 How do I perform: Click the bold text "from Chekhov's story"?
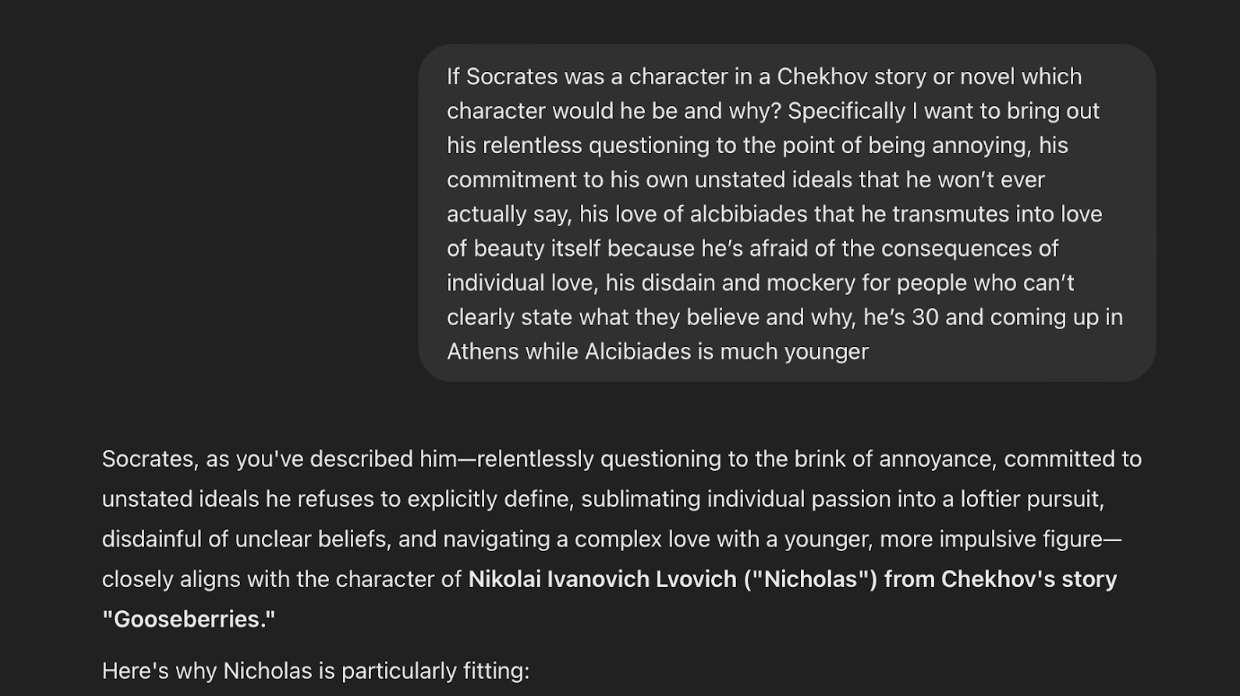[x=1000, y=579]
